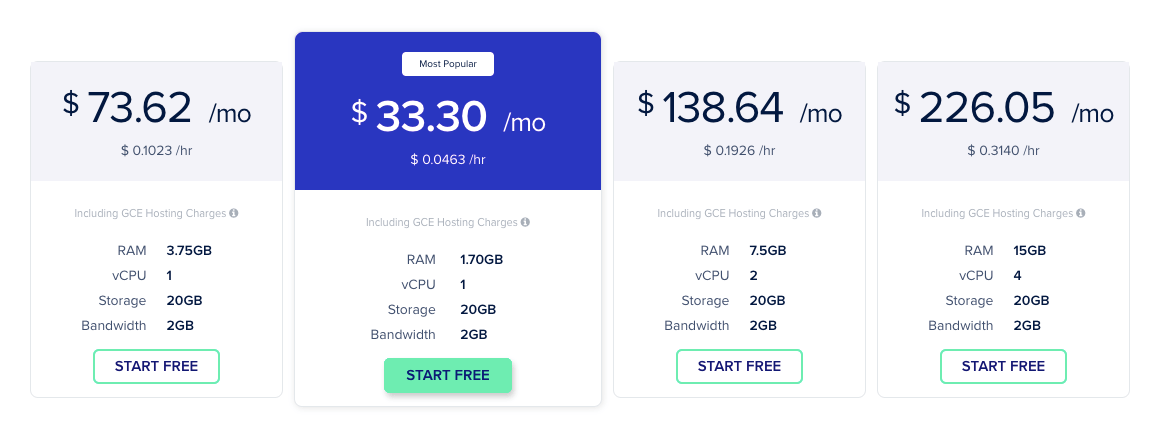Click the Most Popular badge
Image resolution: width=1161 pixels, height=439 pixels.
(x=448, y=64)
